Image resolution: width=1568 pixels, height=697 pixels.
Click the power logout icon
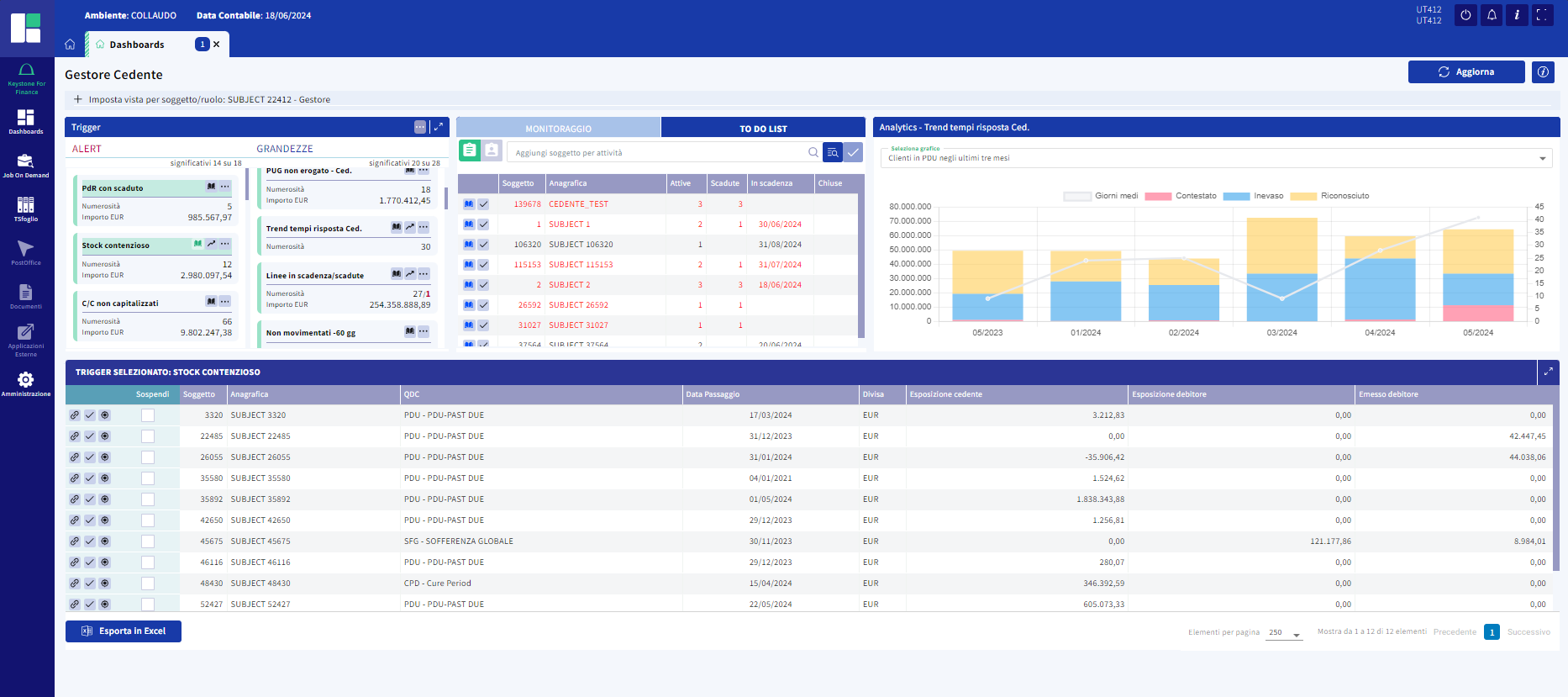[x=1465, y=15]
